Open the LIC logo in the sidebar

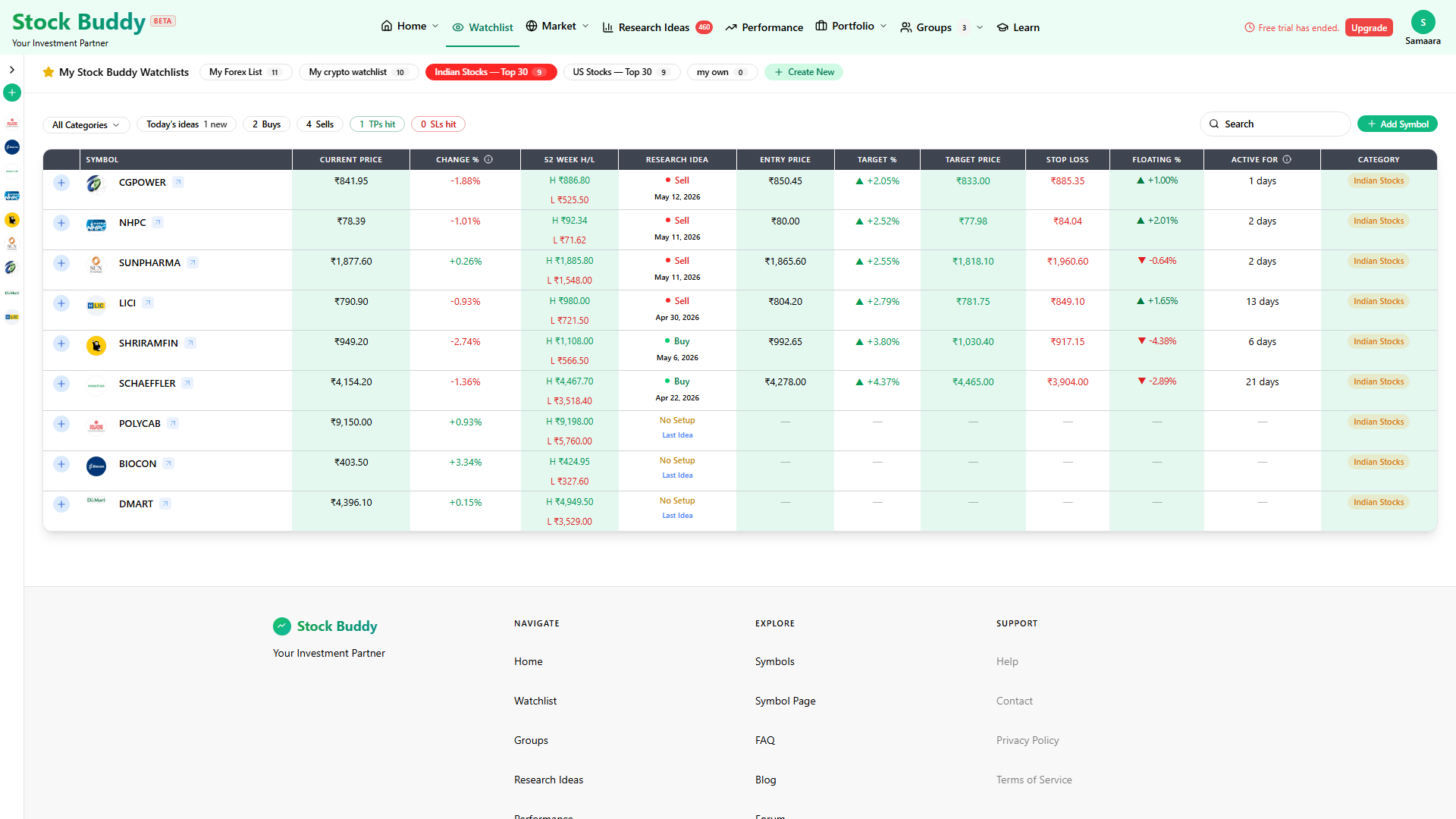(x=12, y=317)
